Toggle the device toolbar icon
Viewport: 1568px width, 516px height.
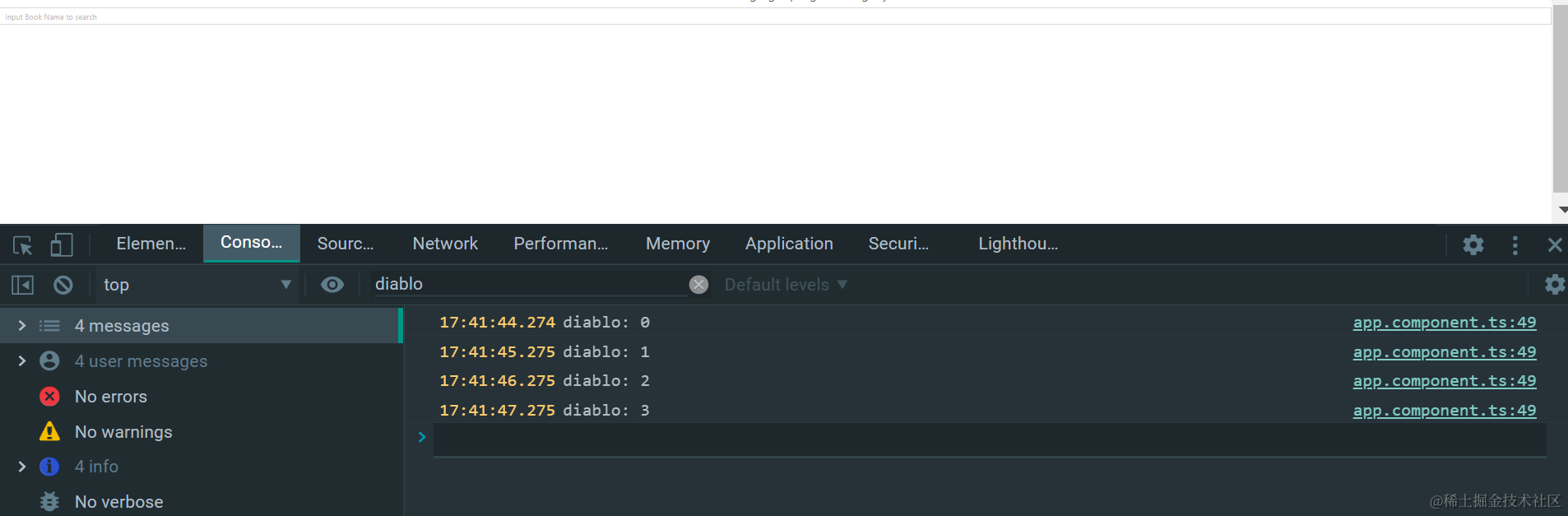[x=62, y=244]
